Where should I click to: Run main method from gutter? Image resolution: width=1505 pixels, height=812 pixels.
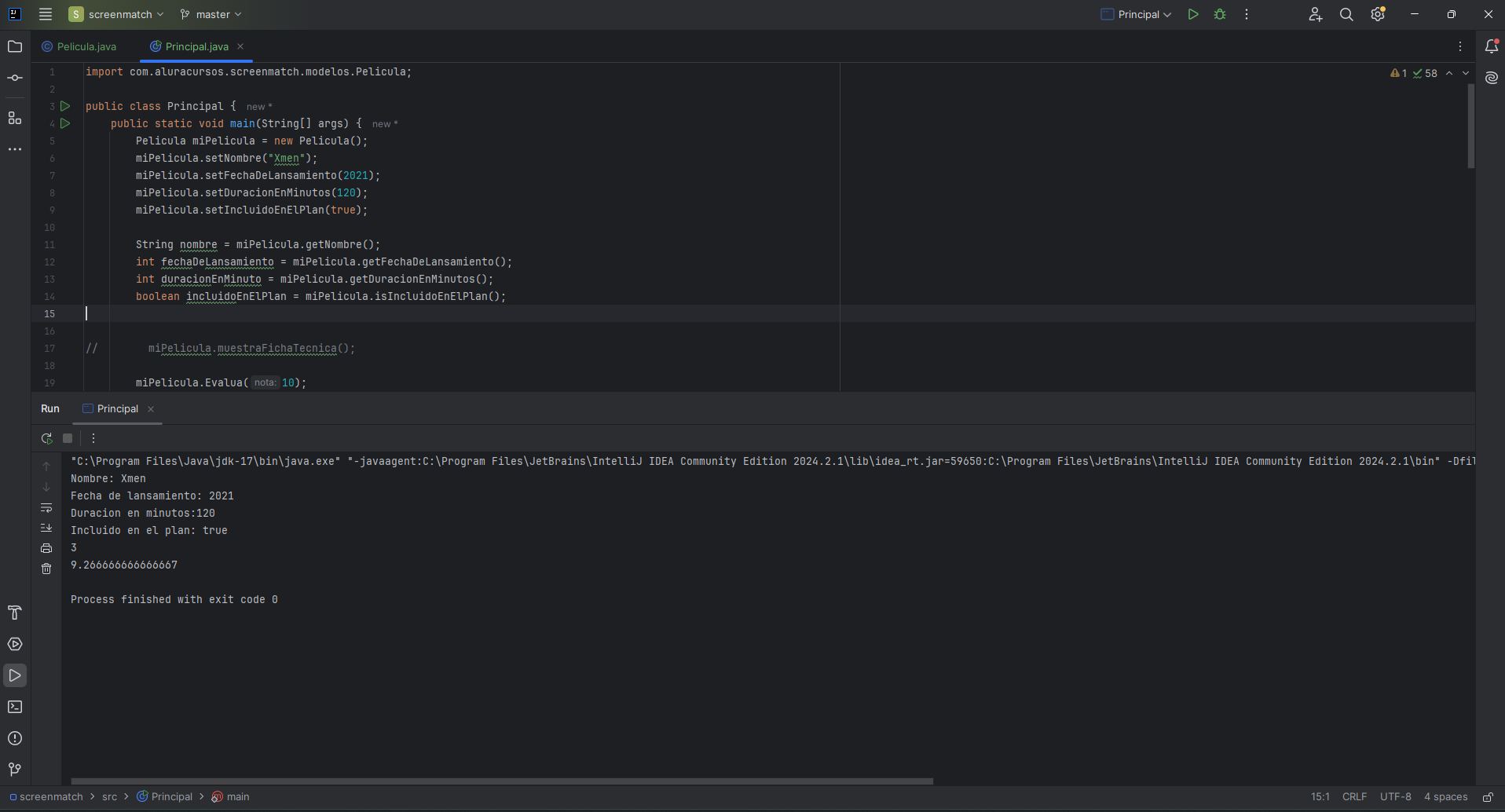(66, 123)
